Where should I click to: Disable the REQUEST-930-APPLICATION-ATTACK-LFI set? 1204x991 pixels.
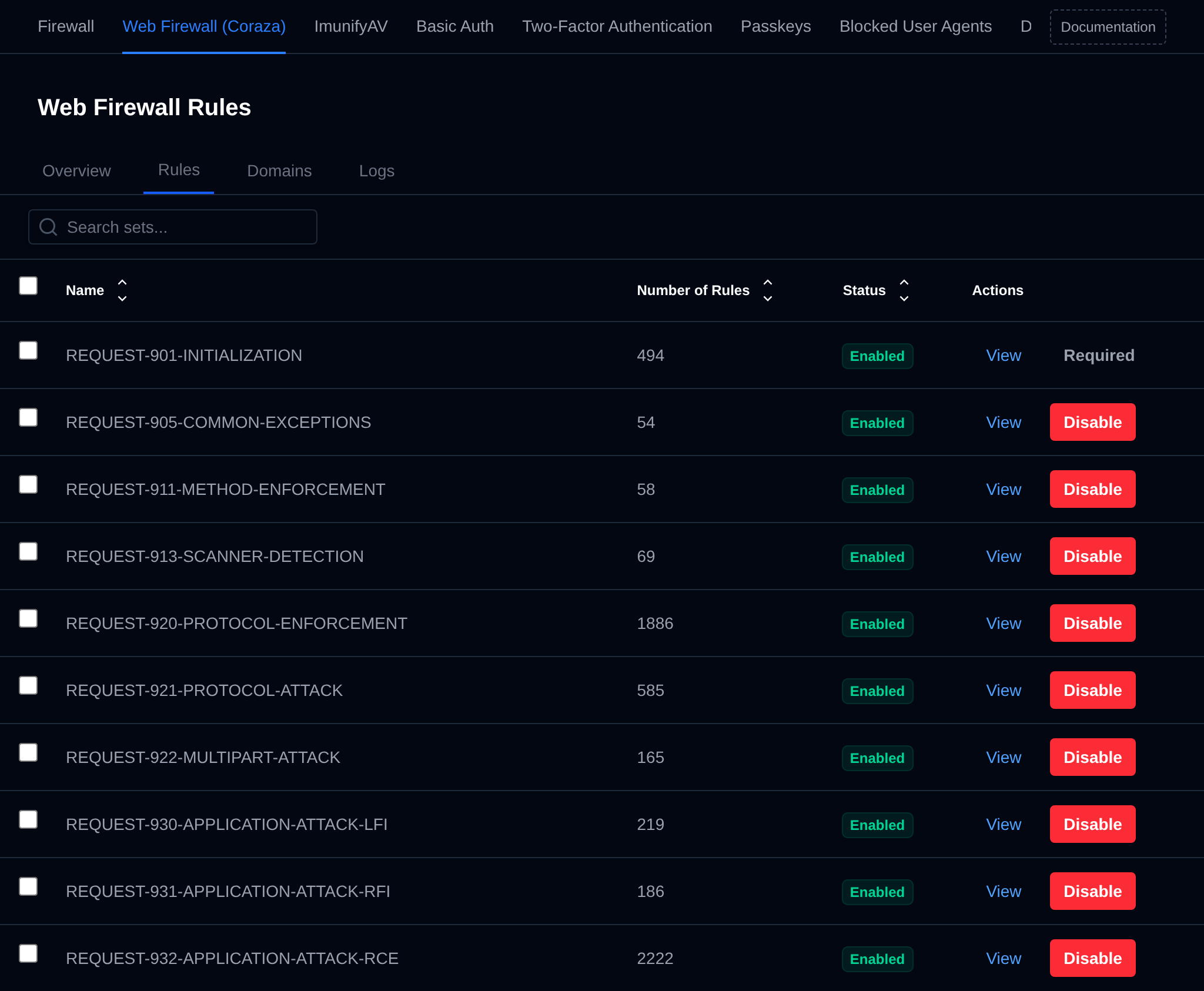[x=1093, y=824]
